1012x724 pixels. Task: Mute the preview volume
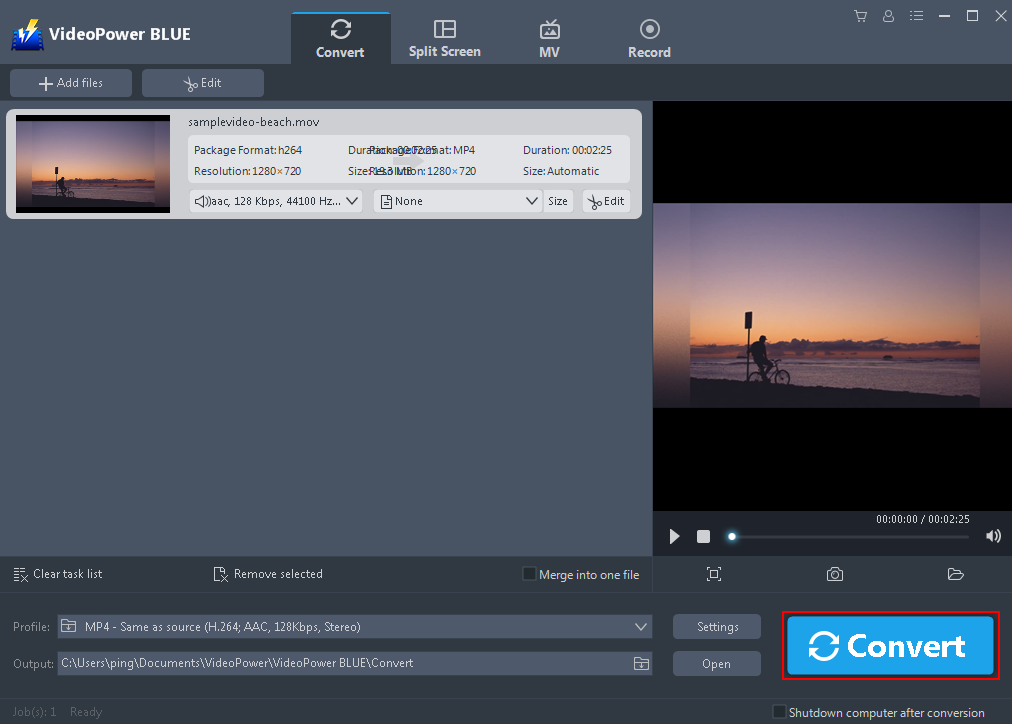coord(993,536)
